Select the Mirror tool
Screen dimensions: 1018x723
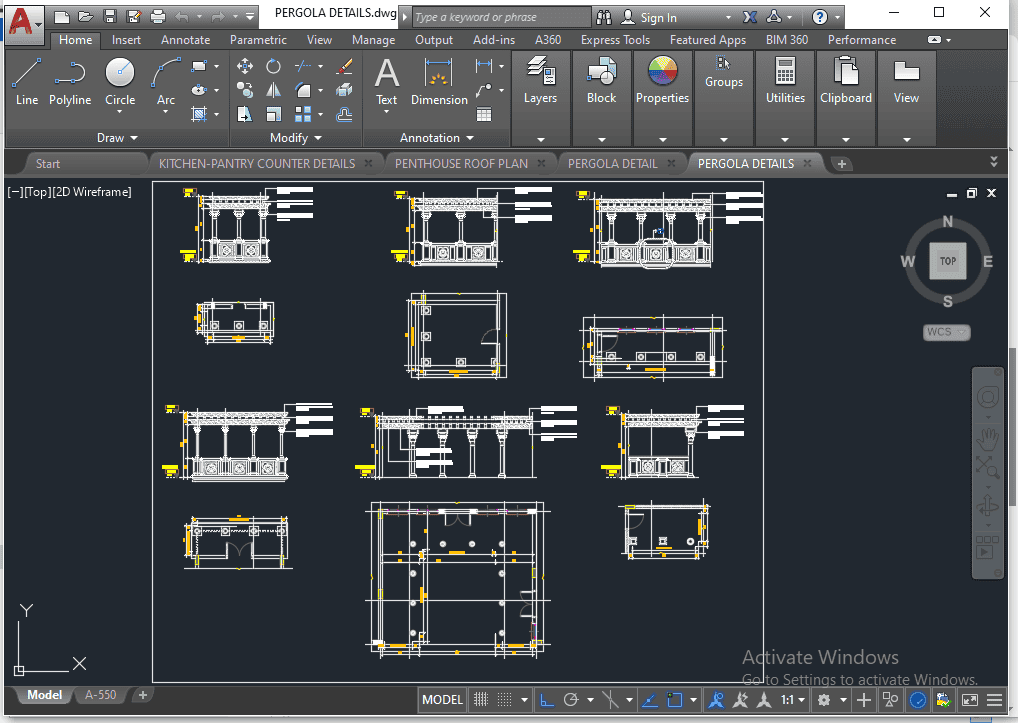273,90
